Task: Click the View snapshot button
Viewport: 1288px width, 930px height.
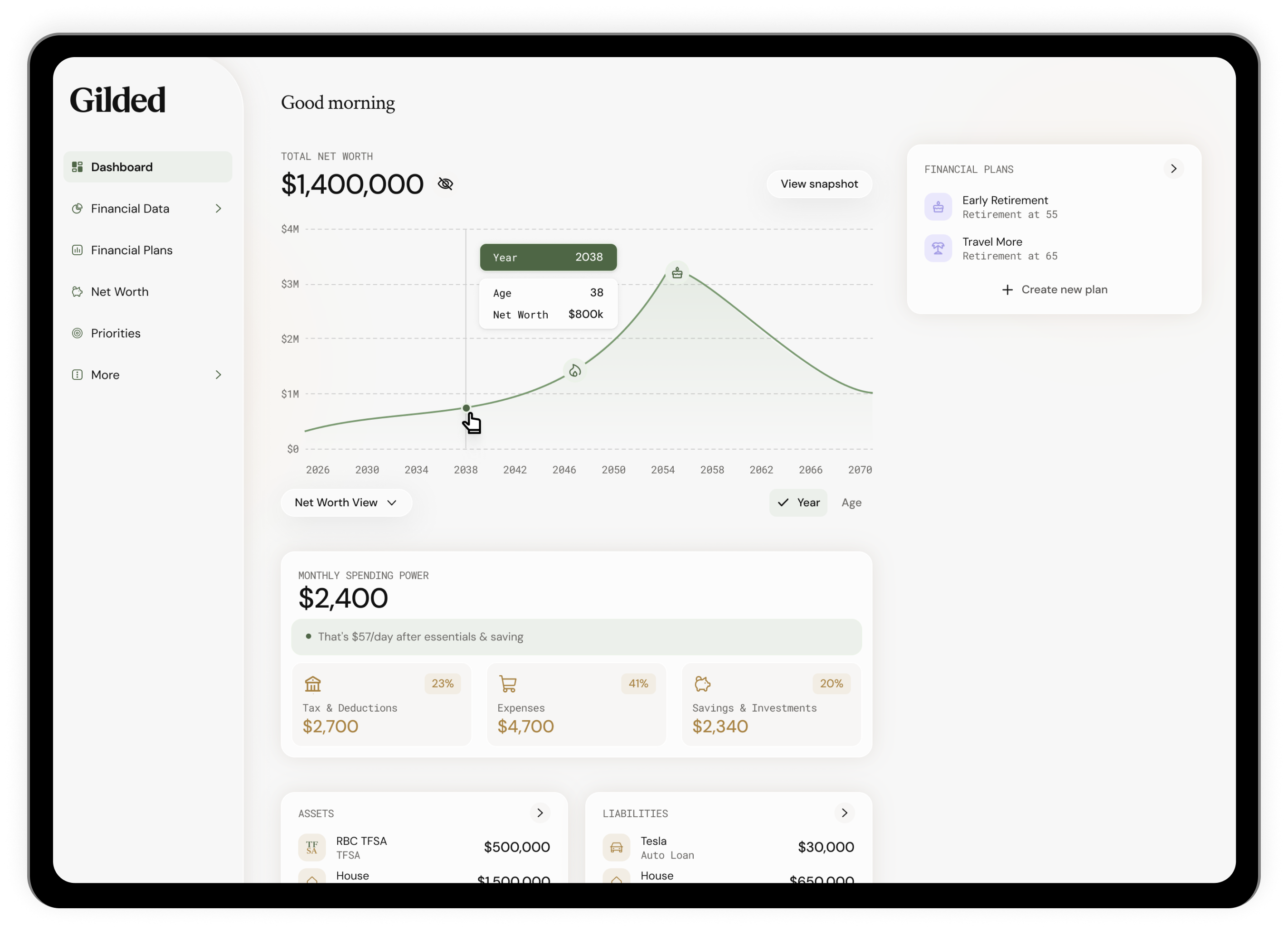Action: (819, 184)
